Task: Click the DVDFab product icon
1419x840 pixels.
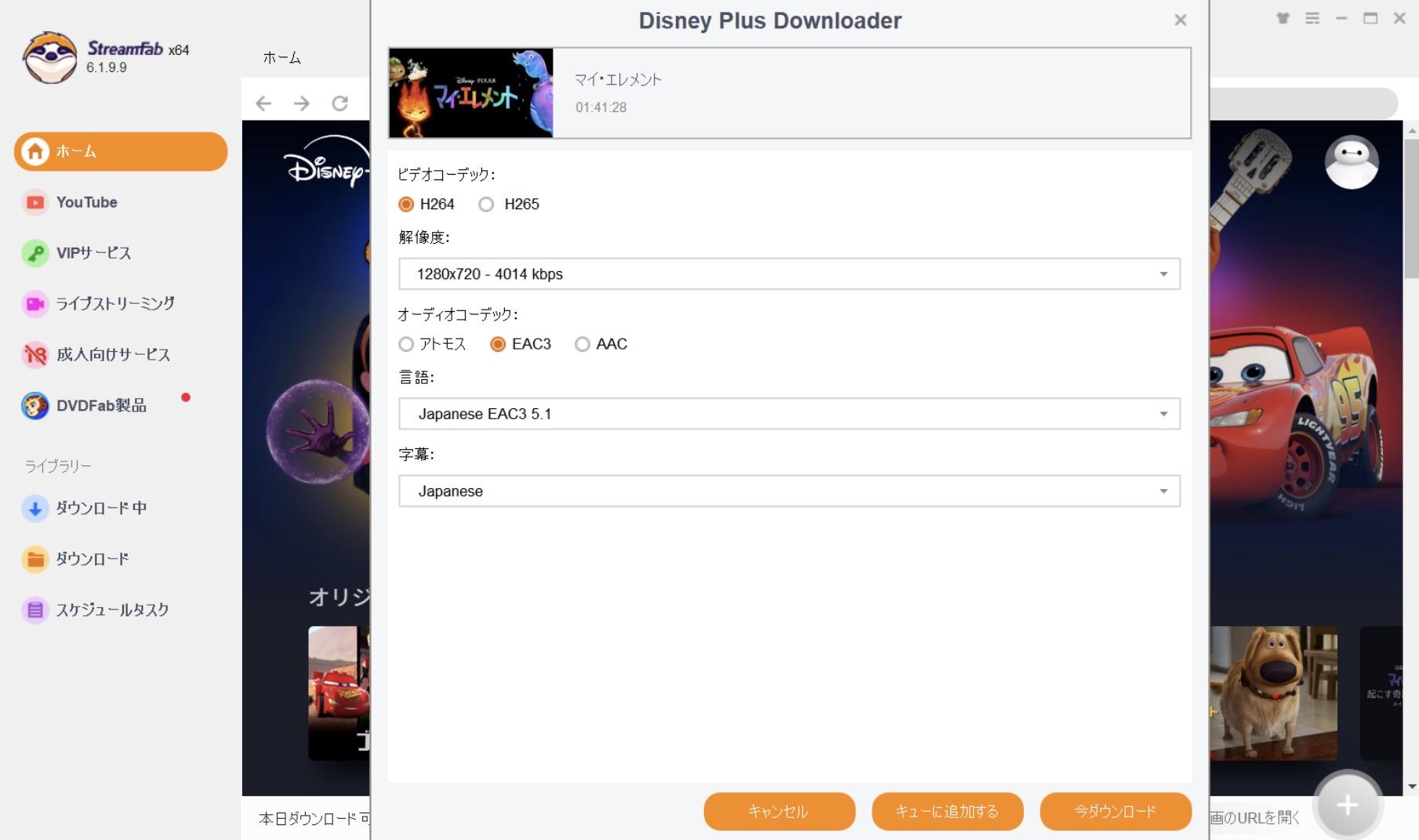Action: tap(34, 406)
